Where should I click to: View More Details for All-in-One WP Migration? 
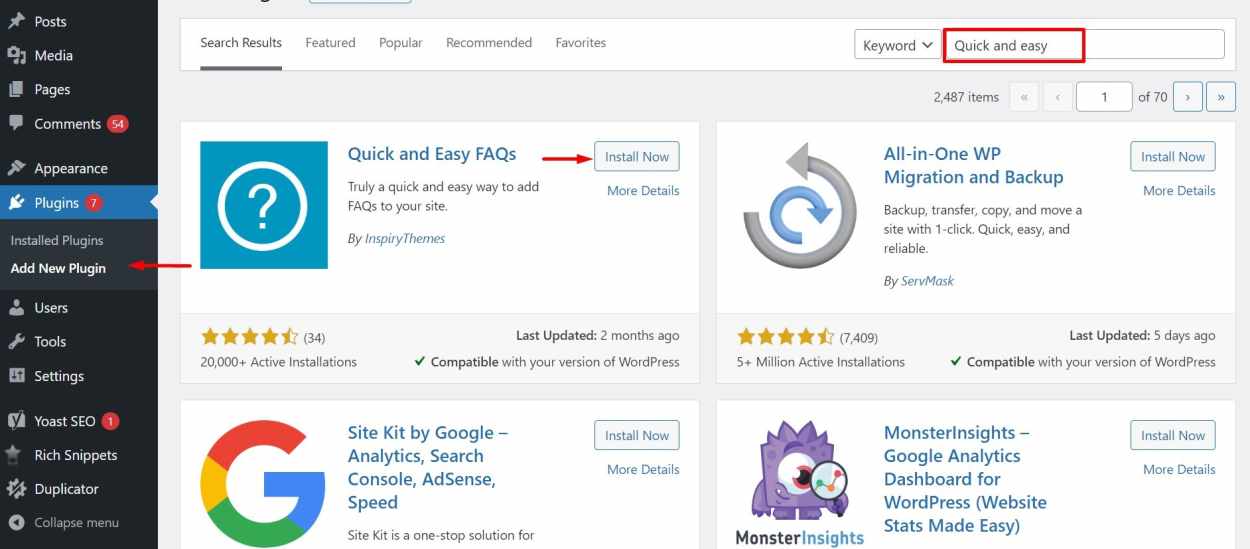click(1179, 190)
